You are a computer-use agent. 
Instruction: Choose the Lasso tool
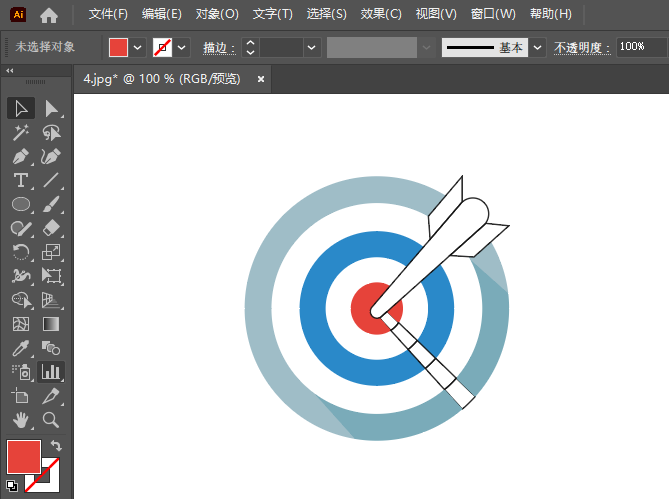coord(52,133)
